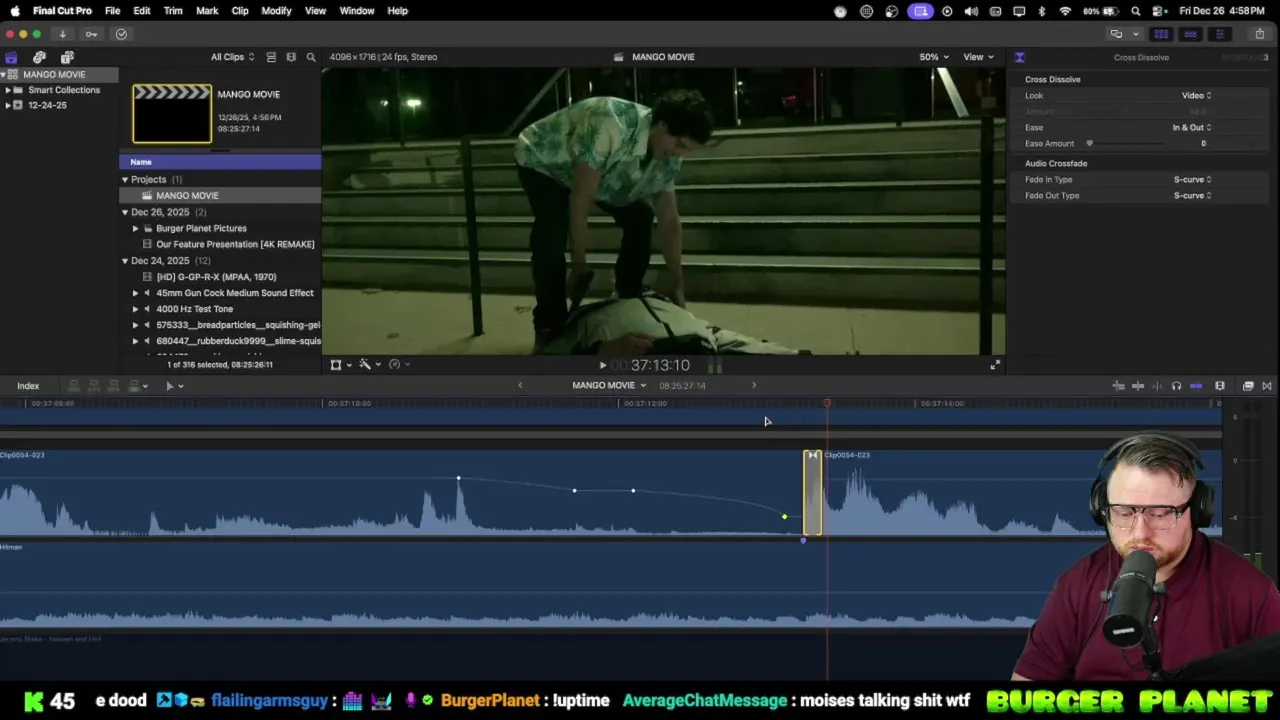Viewport: 1280px width, 720px height.
Task: Click the Import Media down-arrow button
Action: pyautogui.click(x=62, y=34)
